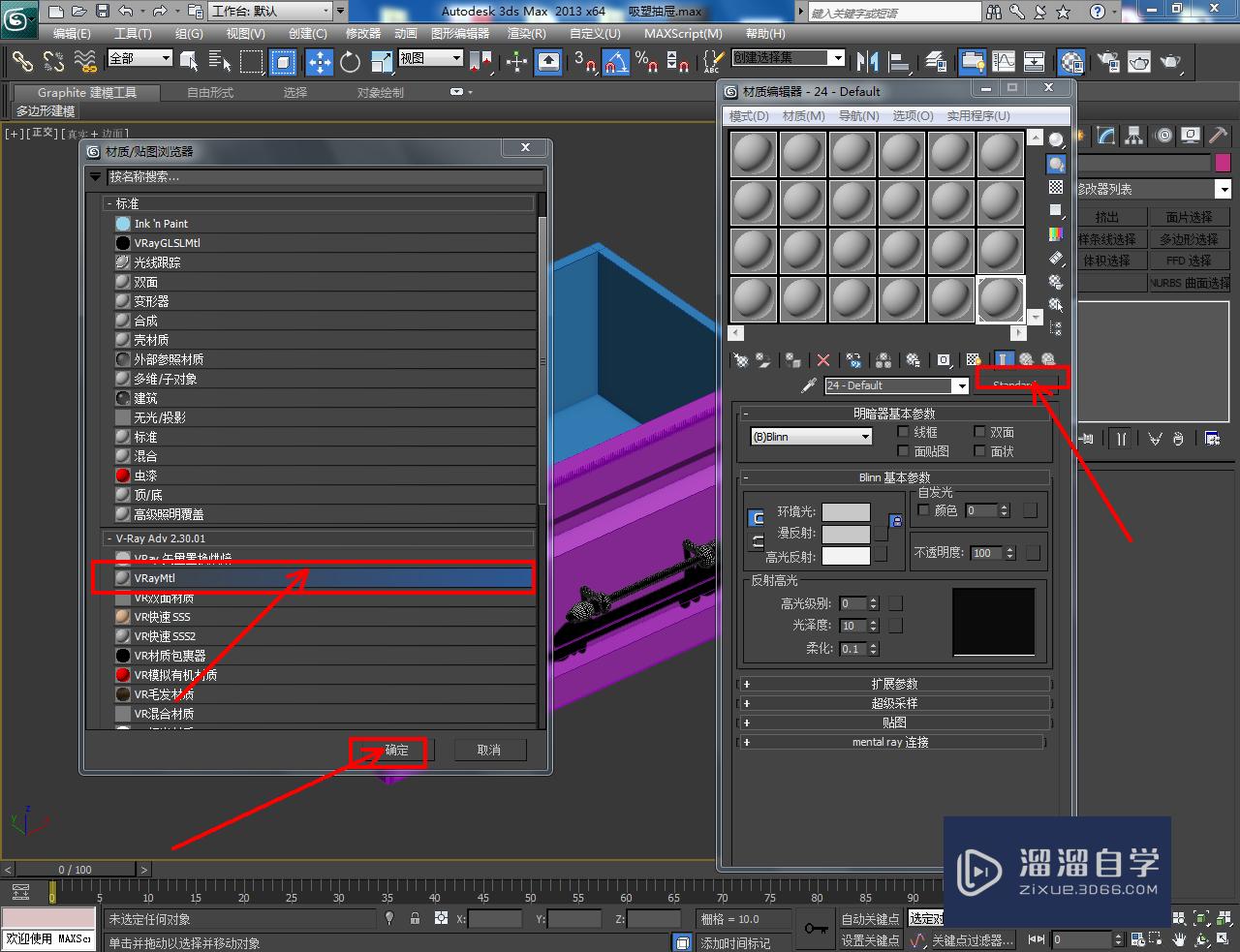Click the Unlink Selection tool

(53, 62)
